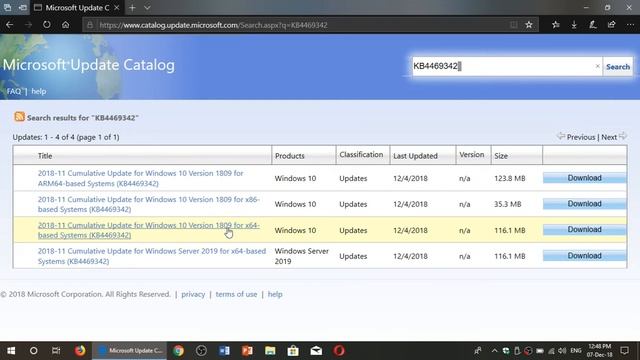Open the Add notes pen icon
640x360 pixels.
pyautogui.click(x=593, y=25)
